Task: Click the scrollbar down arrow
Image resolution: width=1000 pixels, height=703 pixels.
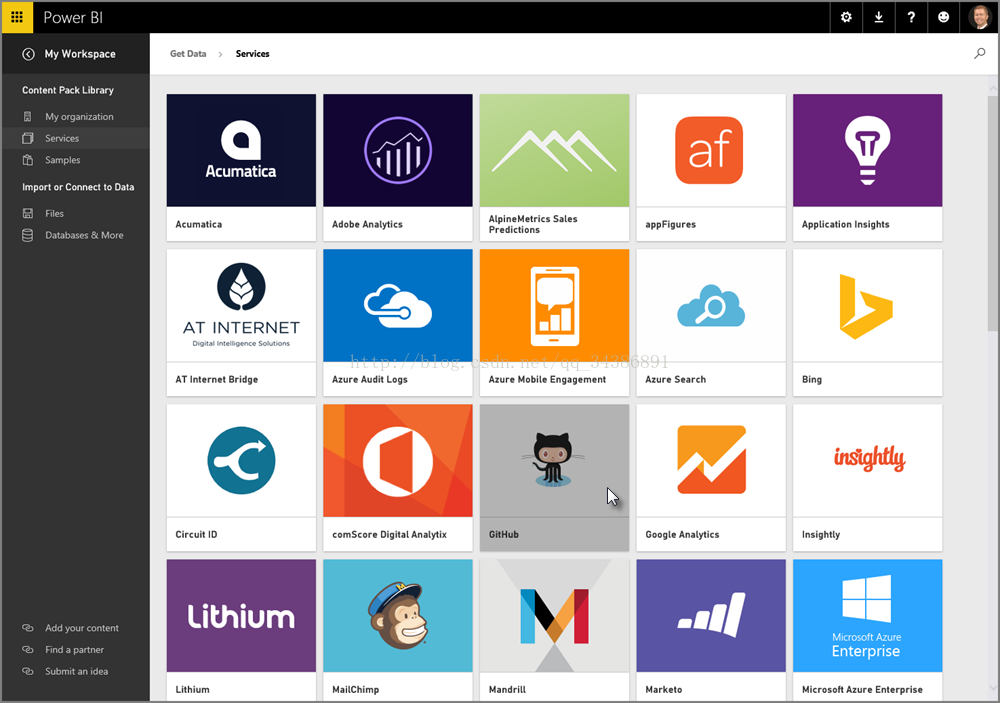Action: [x=993, y=688]
